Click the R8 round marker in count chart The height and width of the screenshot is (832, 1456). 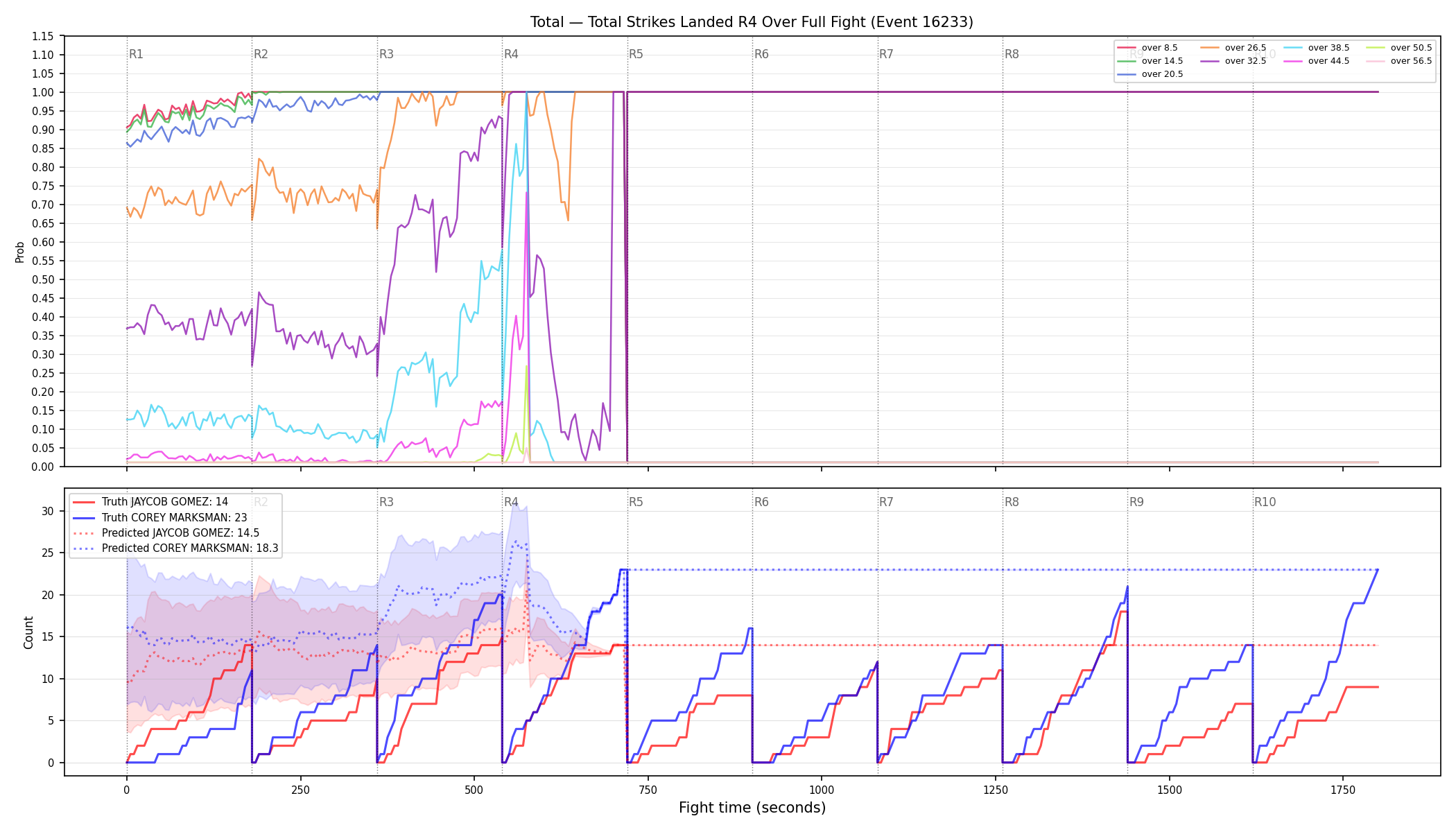[1012, 502]
